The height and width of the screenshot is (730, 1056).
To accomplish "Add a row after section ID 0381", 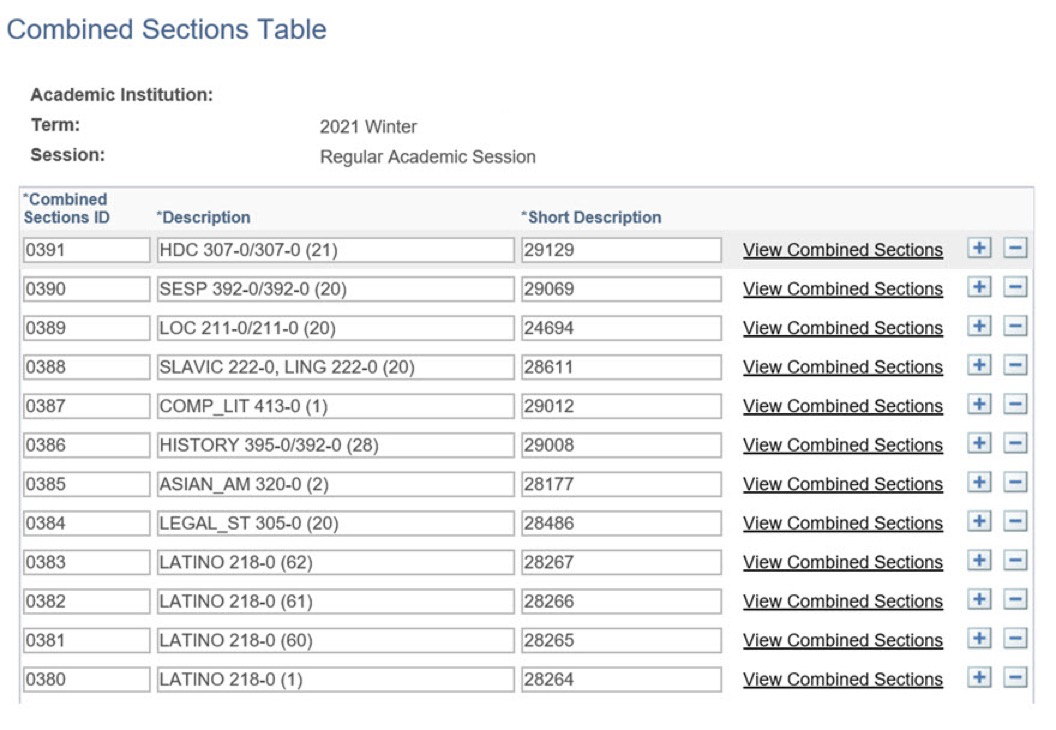I will pos(979,640).
